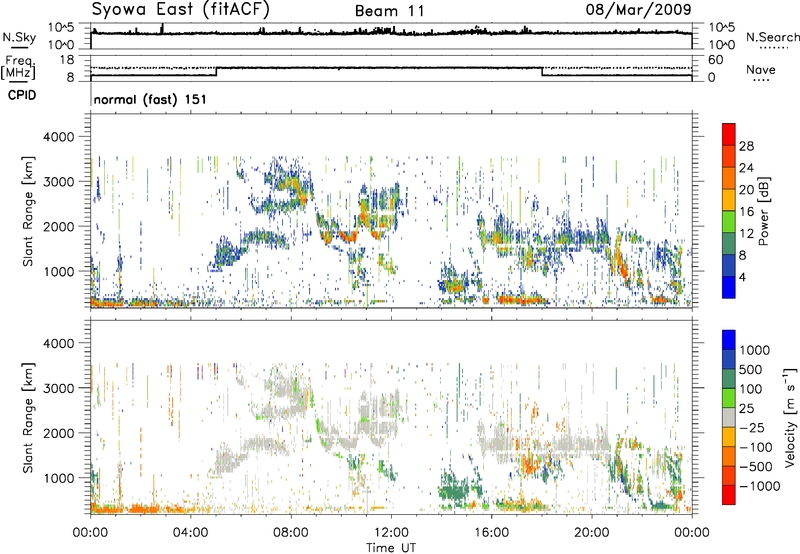The image size is (800, 554).
Task: Click the '-500' Velocity color bar value
Action: [756, 466]
